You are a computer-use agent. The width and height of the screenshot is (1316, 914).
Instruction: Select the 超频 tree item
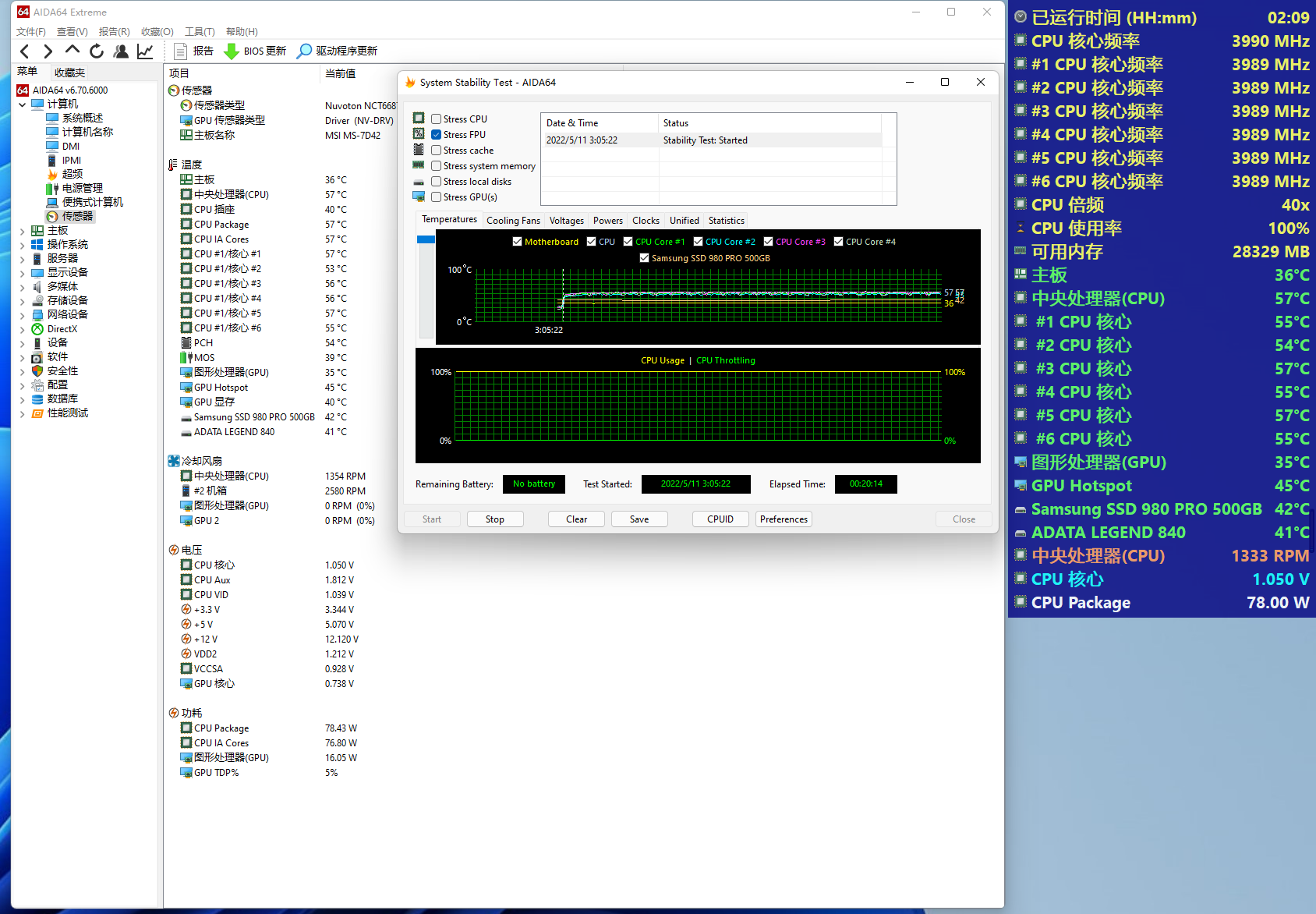pos(73,174)
